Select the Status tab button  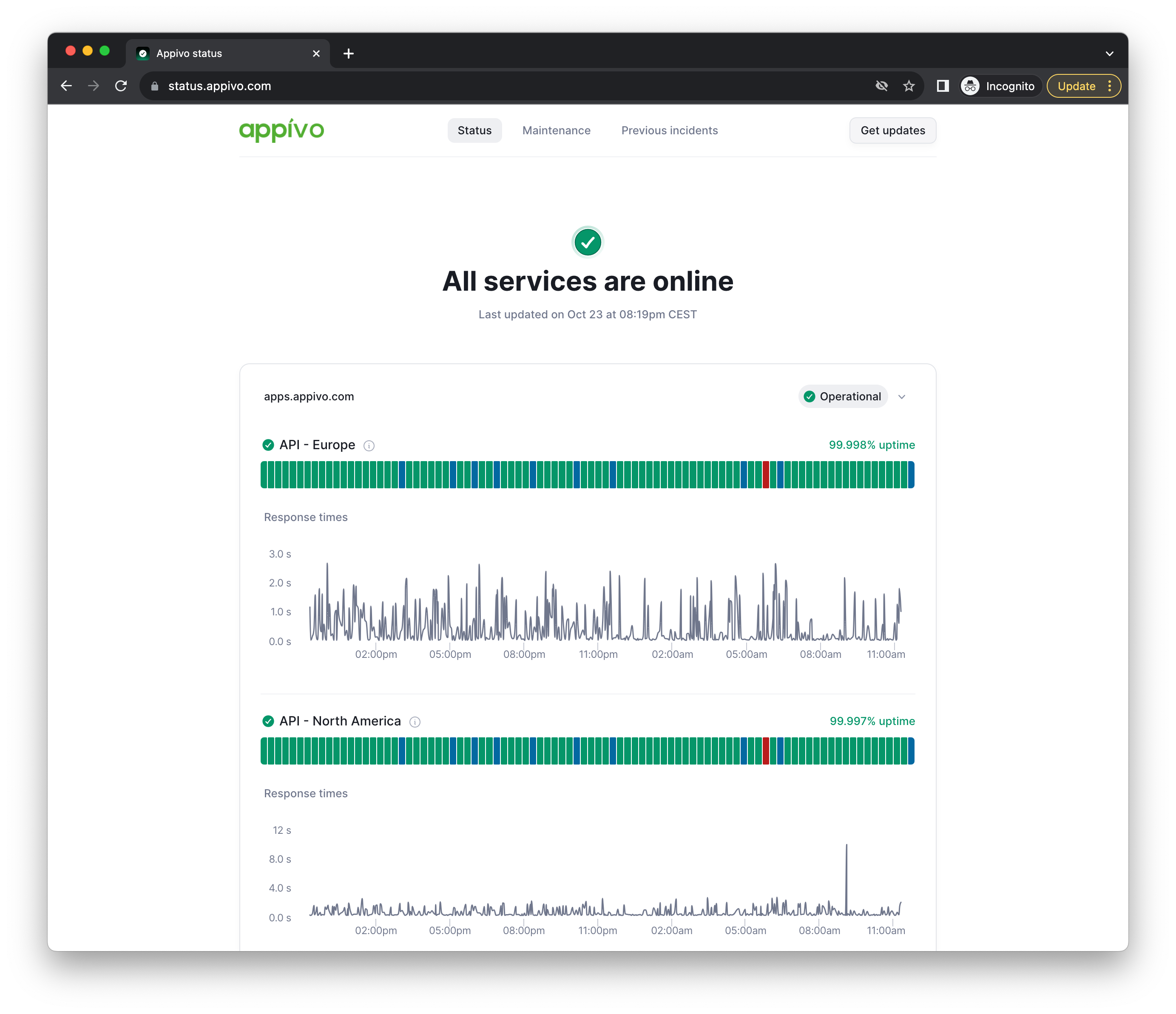pyautogui.click(x=474, y=130)
